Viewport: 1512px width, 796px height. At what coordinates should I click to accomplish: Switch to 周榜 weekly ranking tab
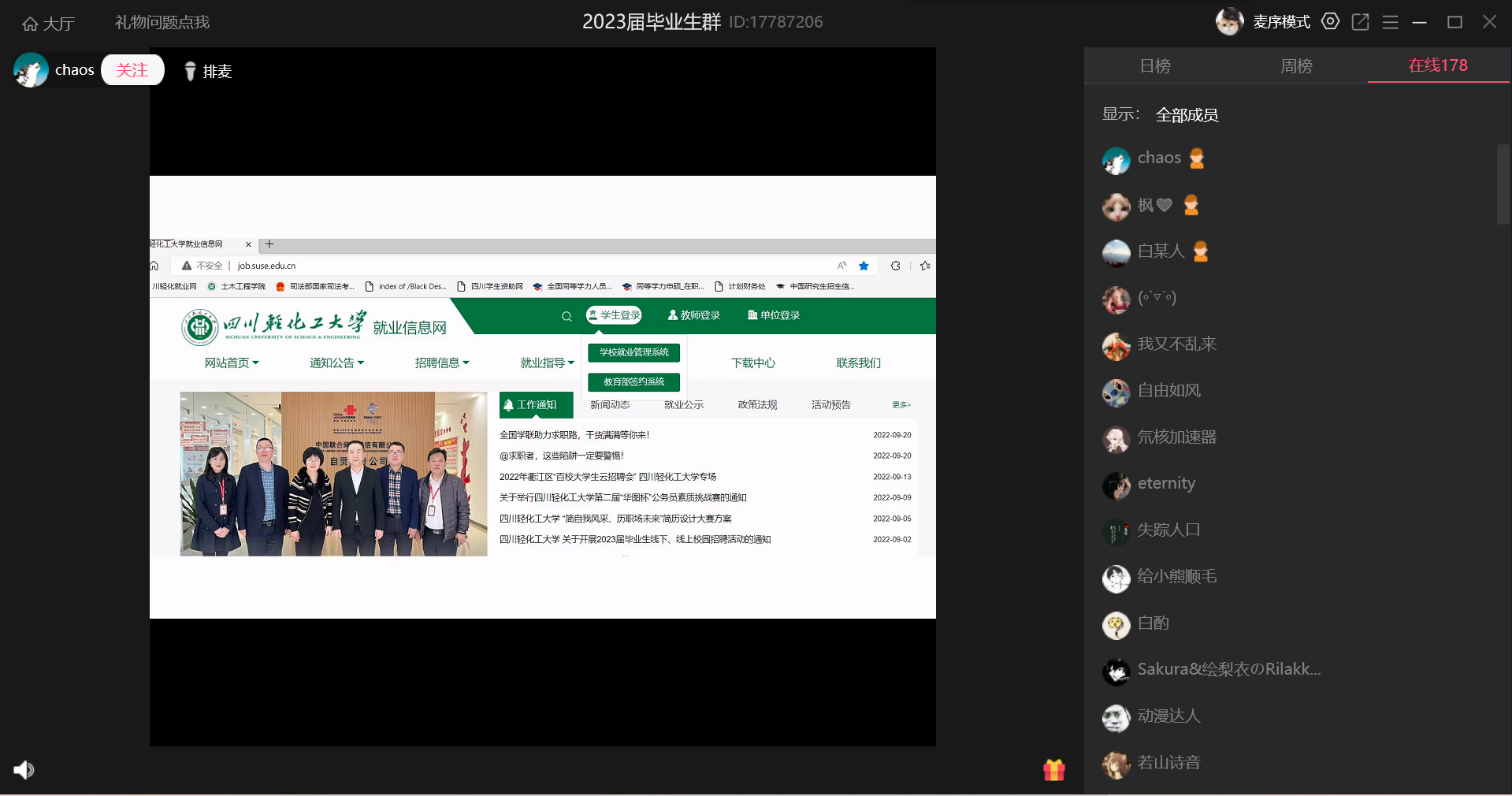click(x=1296, y=66)
